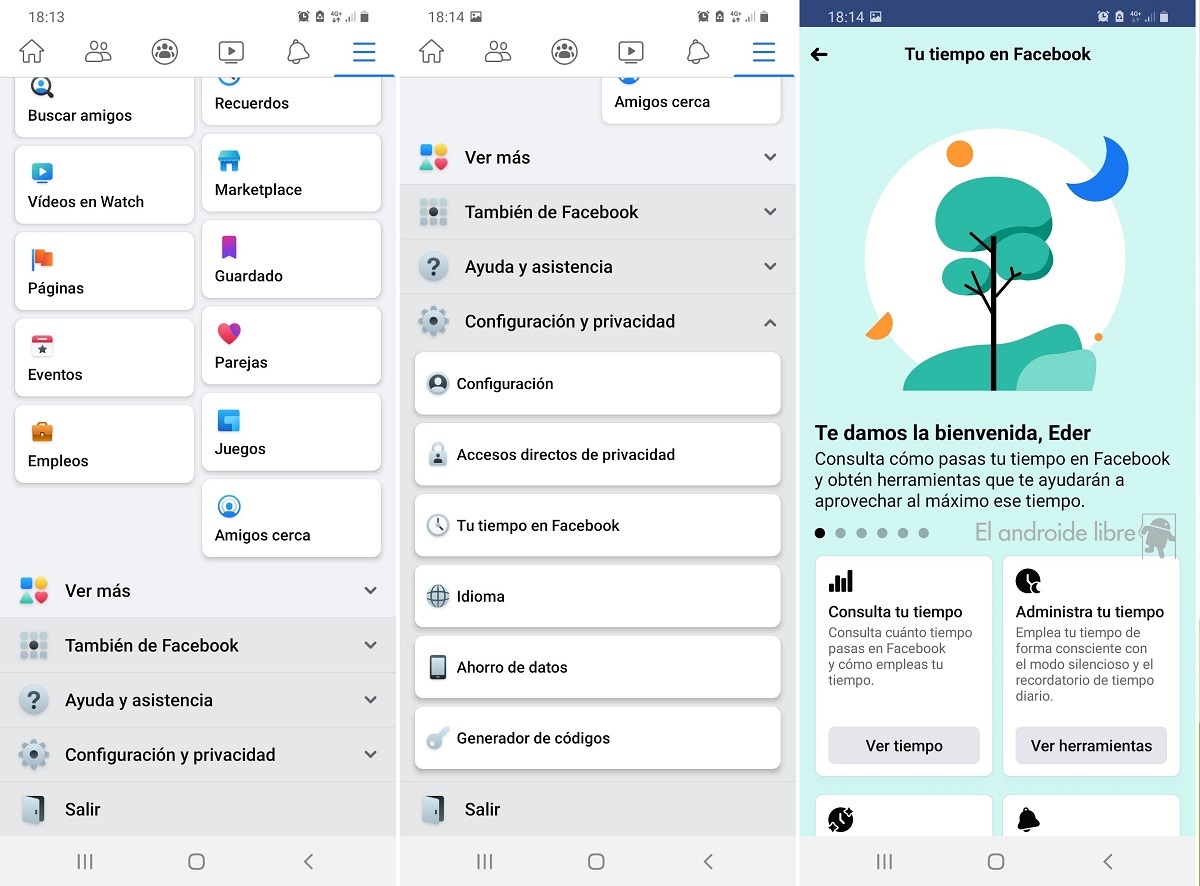Tap Android recents button in left screen
This screenshot has width=1200, height=886.
[x=85, y=861]
